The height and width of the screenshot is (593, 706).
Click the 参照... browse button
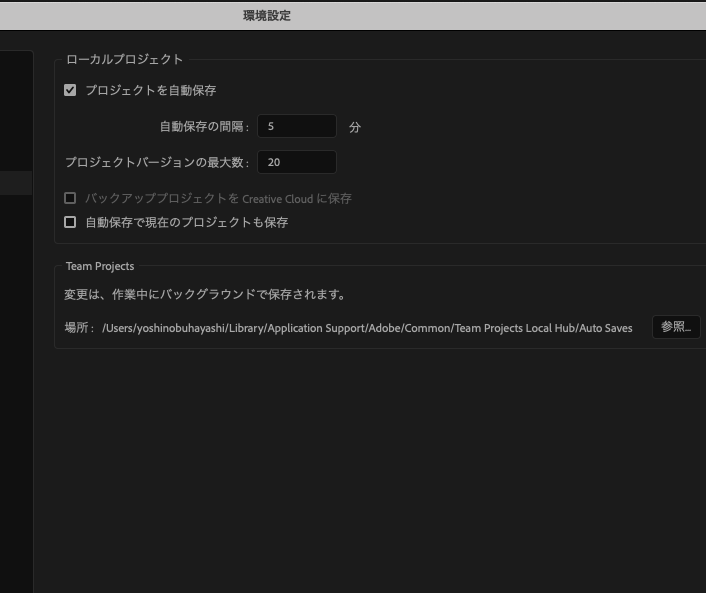tap(676, 327)
